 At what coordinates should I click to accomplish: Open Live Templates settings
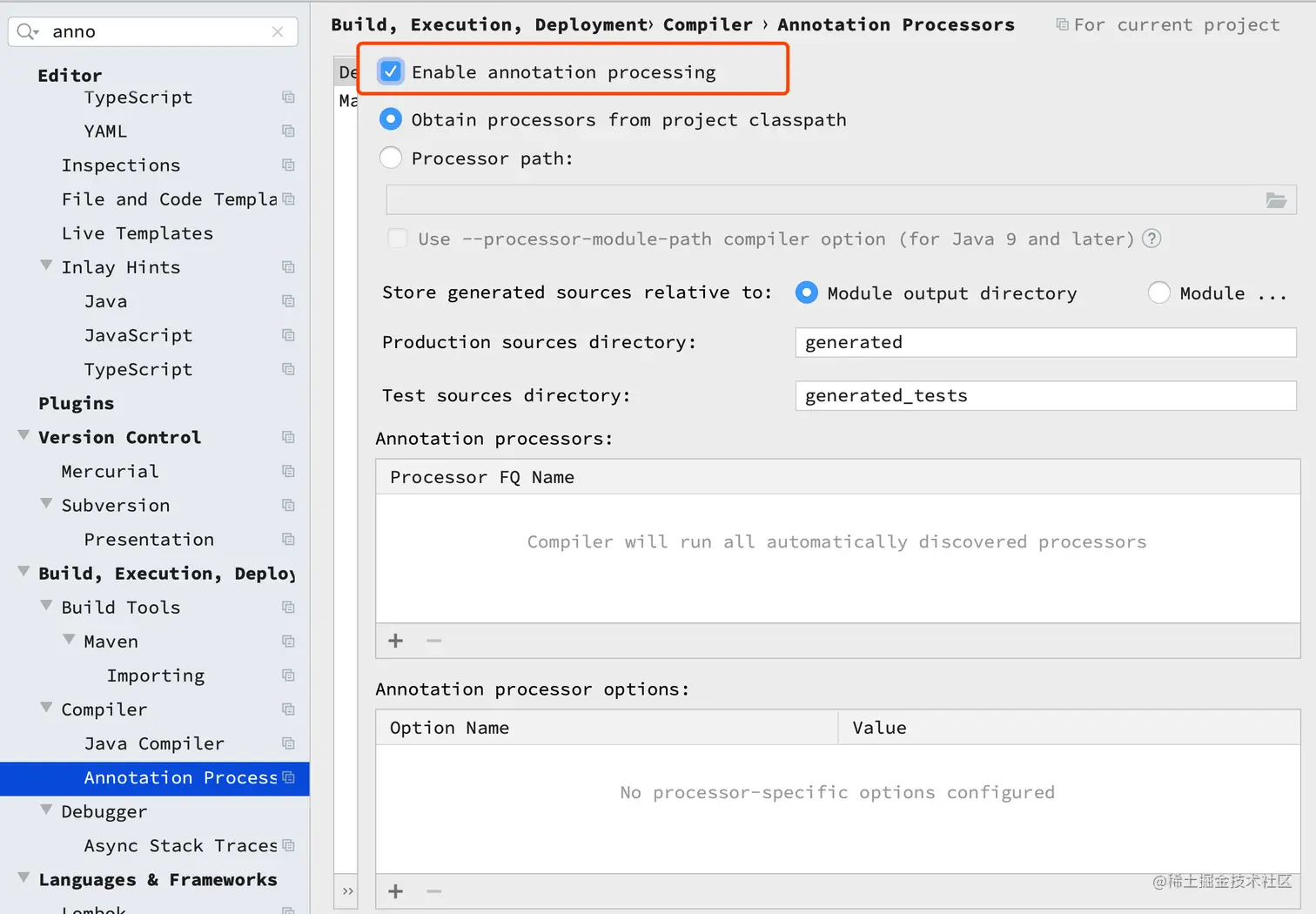(137, 233)
